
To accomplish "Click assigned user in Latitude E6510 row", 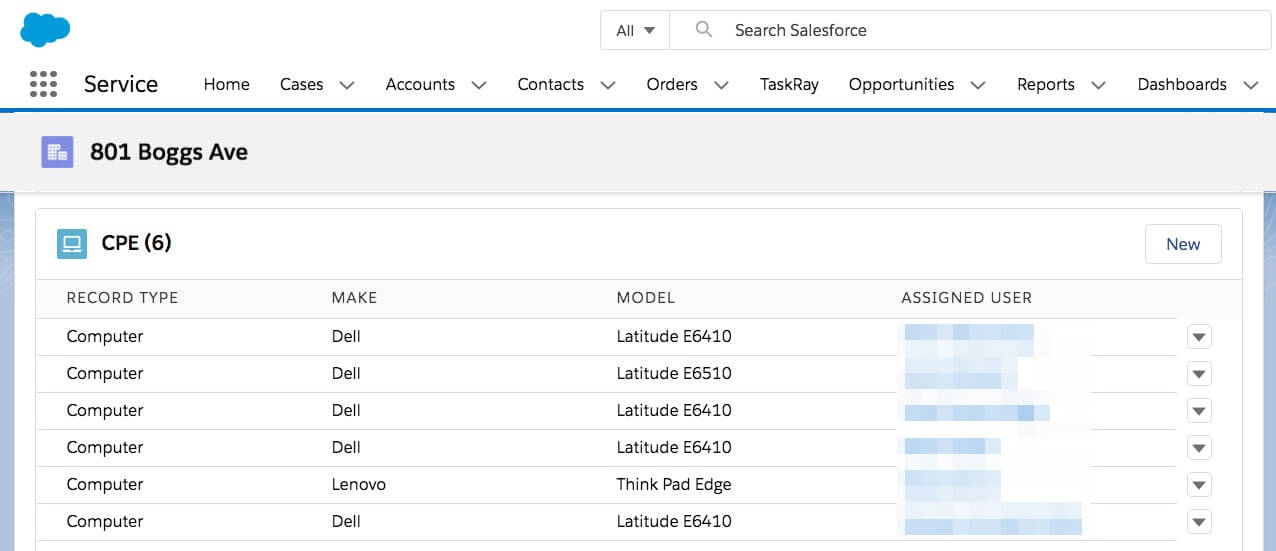I will point(960,374).
